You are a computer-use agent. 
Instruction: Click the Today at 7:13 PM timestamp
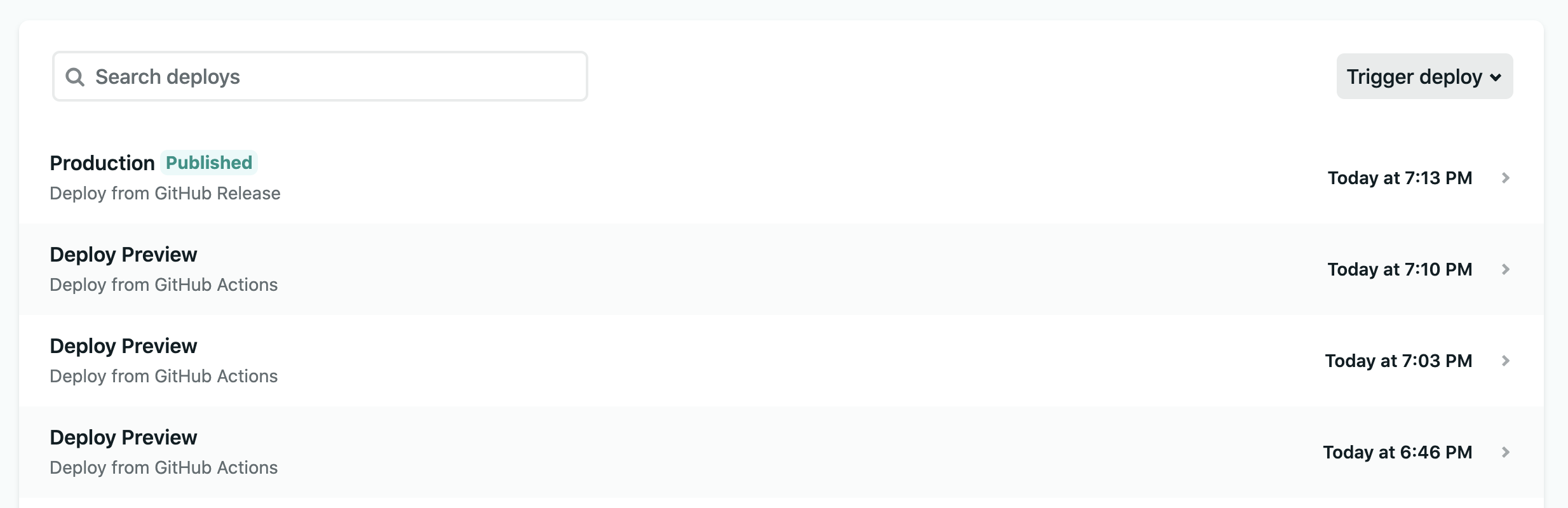tap(1400, 178)
